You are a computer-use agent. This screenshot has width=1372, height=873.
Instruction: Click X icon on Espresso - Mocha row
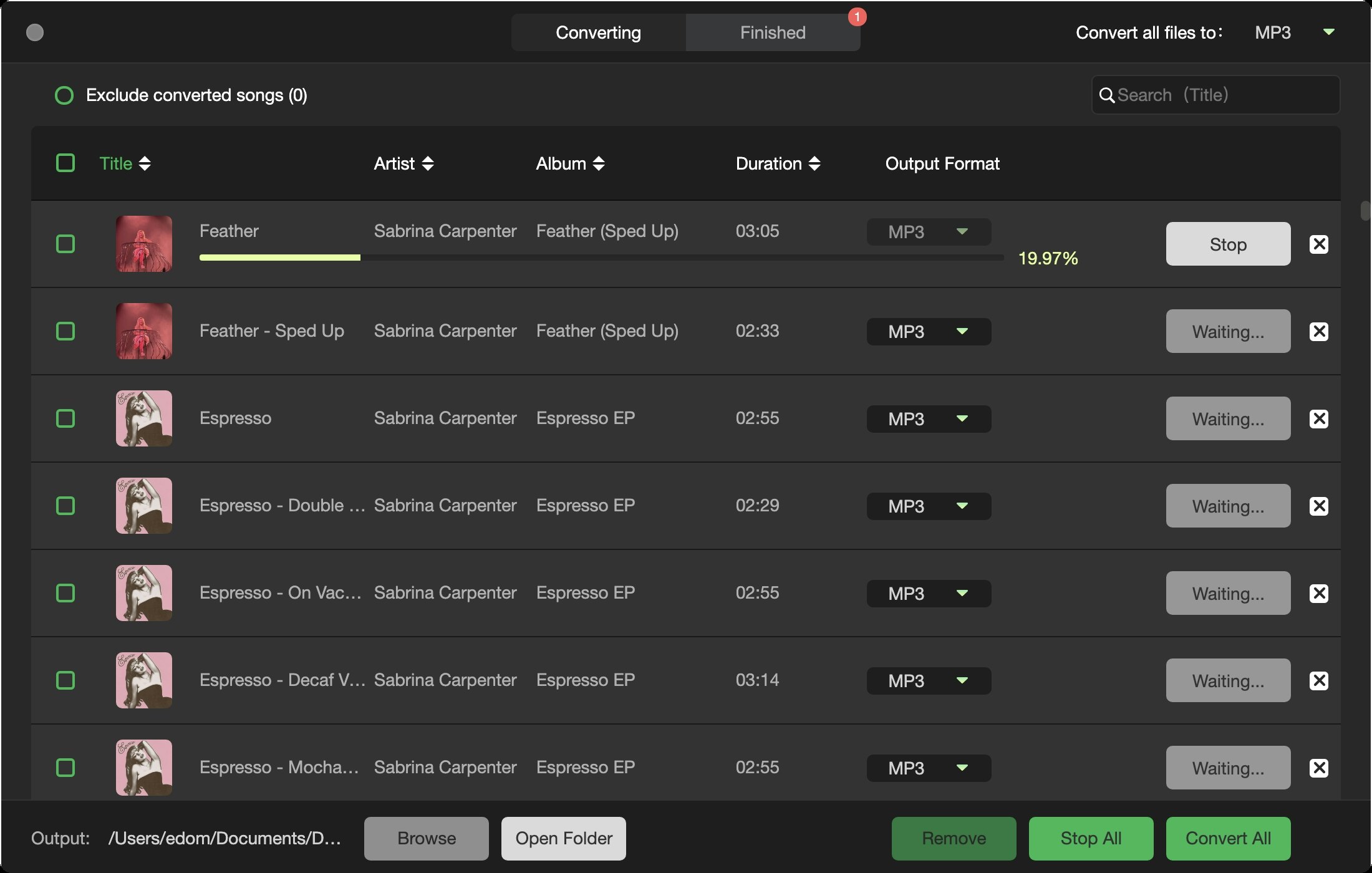[x=1319, y=768]
